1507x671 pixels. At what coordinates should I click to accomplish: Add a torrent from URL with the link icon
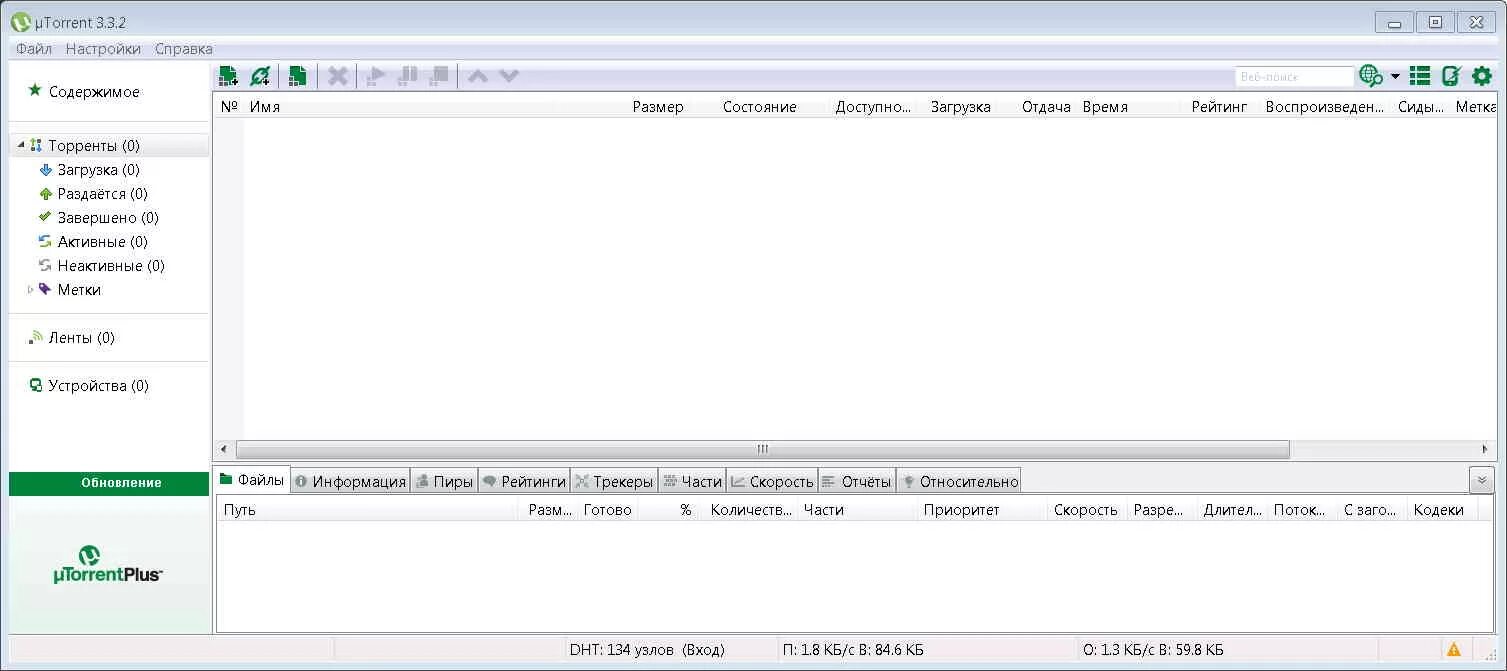pos(261,75)
